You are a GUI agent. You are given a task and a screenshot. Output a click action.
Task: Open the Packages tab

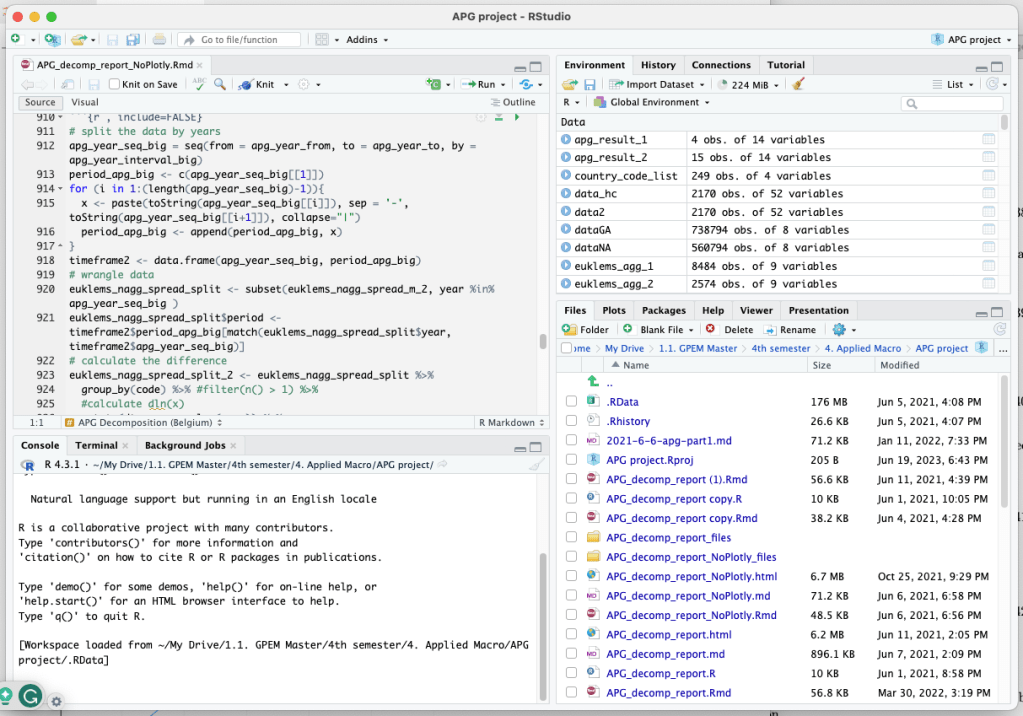coord(663,311)
